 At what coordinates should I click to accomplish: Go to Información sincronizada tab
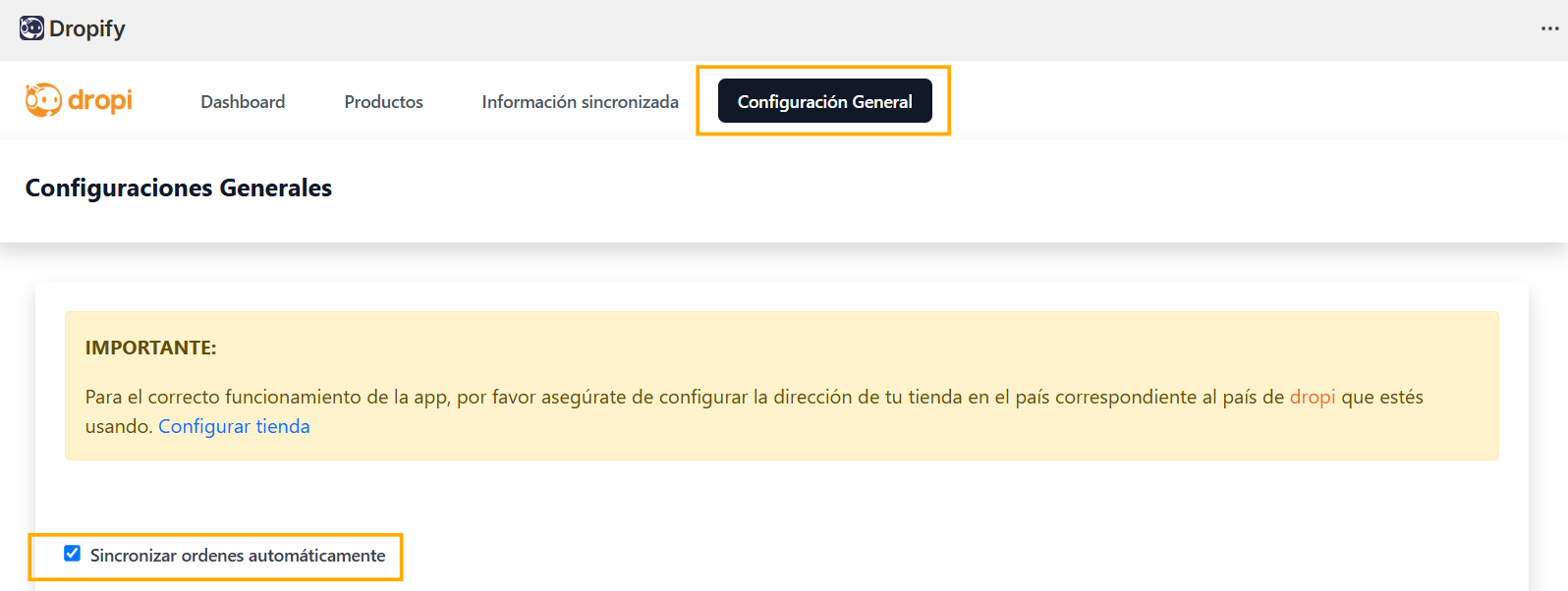[581, 101]
